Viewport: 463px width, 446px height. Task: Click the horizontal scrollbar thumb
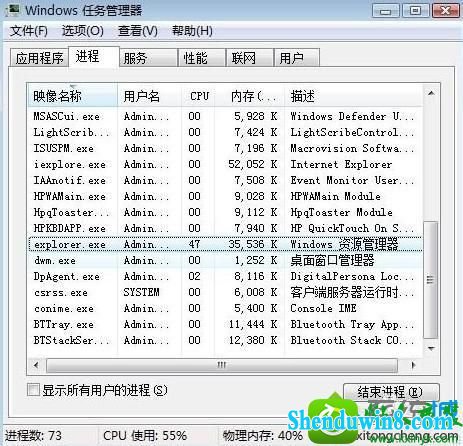click(x=222, y=365)
